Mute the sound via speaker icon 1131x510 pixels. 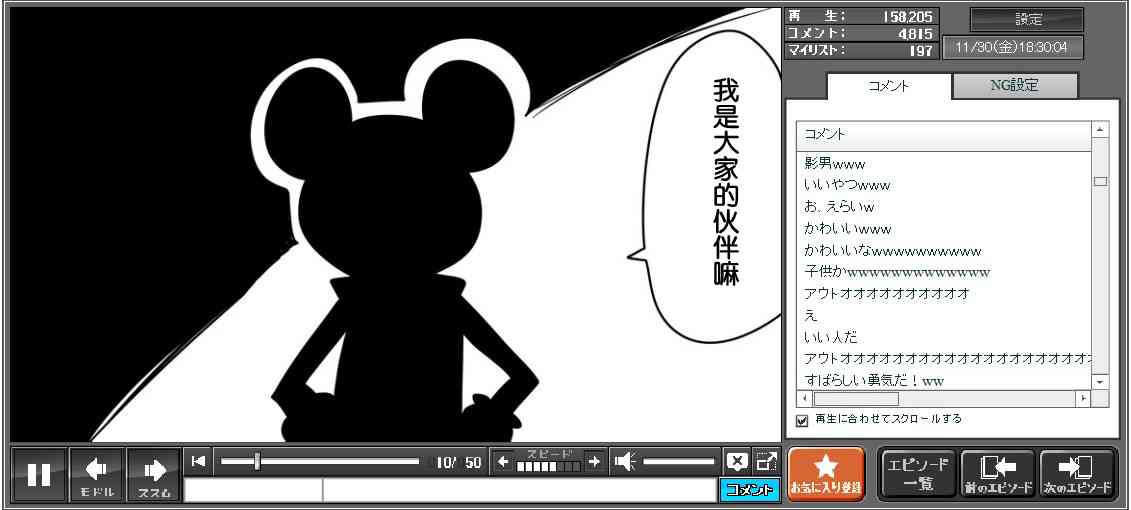[x=625, y=461]
